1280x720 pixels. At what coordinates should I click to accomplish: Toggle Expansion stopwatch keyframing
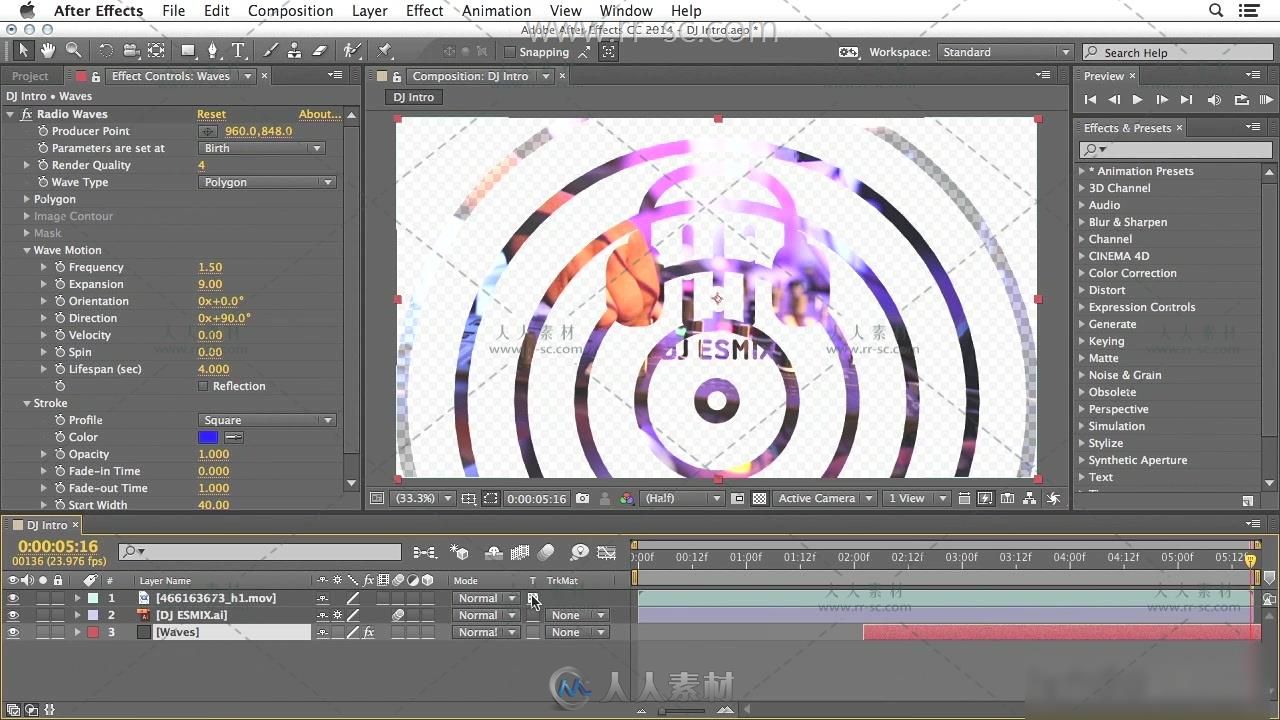60,284
